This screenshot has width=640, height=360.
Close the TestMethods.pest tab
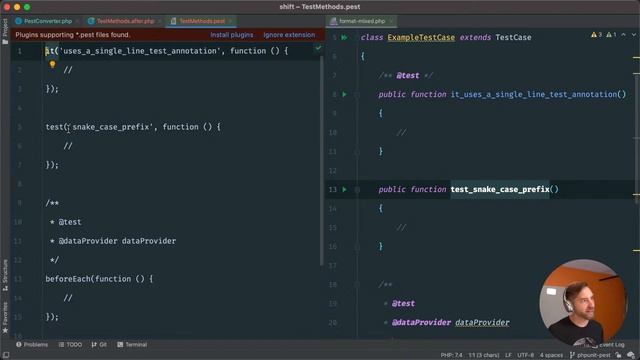(x=230, y=21)
